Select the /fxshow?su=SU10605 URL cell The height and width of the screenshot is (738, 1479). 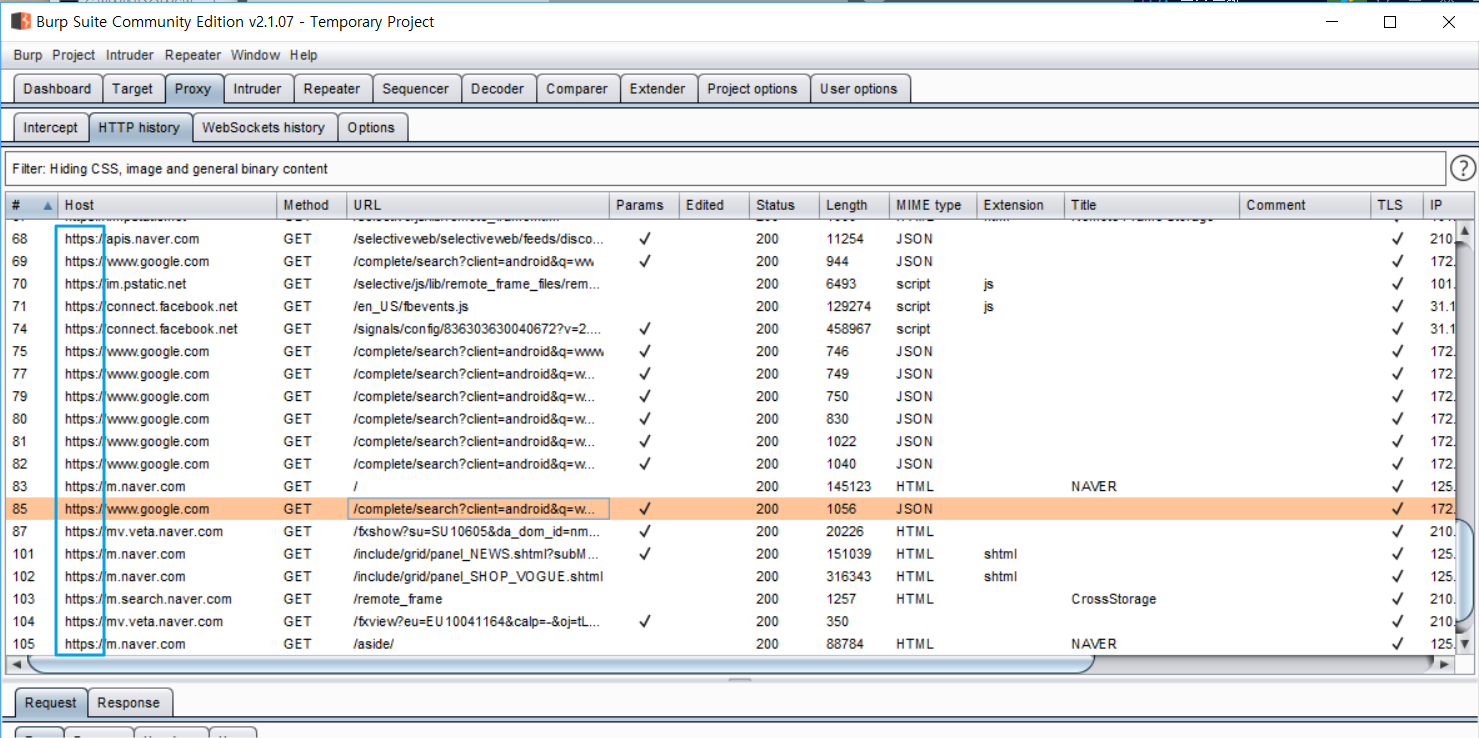click(x=478, y=531)
